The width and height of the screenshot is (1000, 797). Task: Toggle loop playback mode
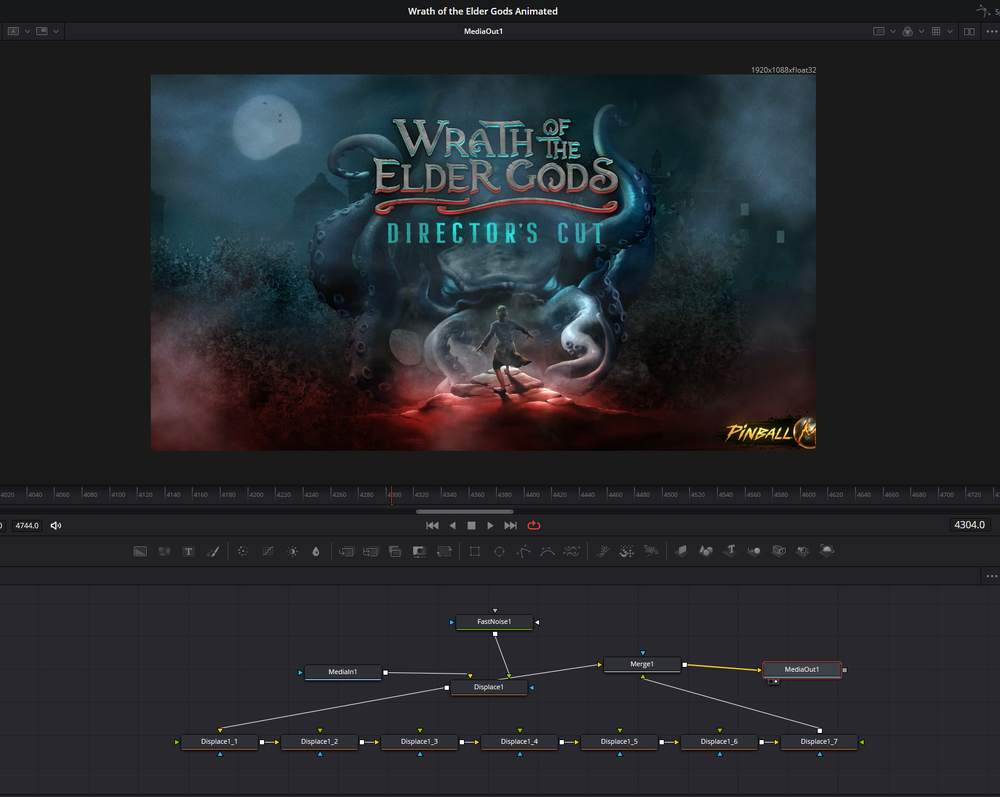534,525
